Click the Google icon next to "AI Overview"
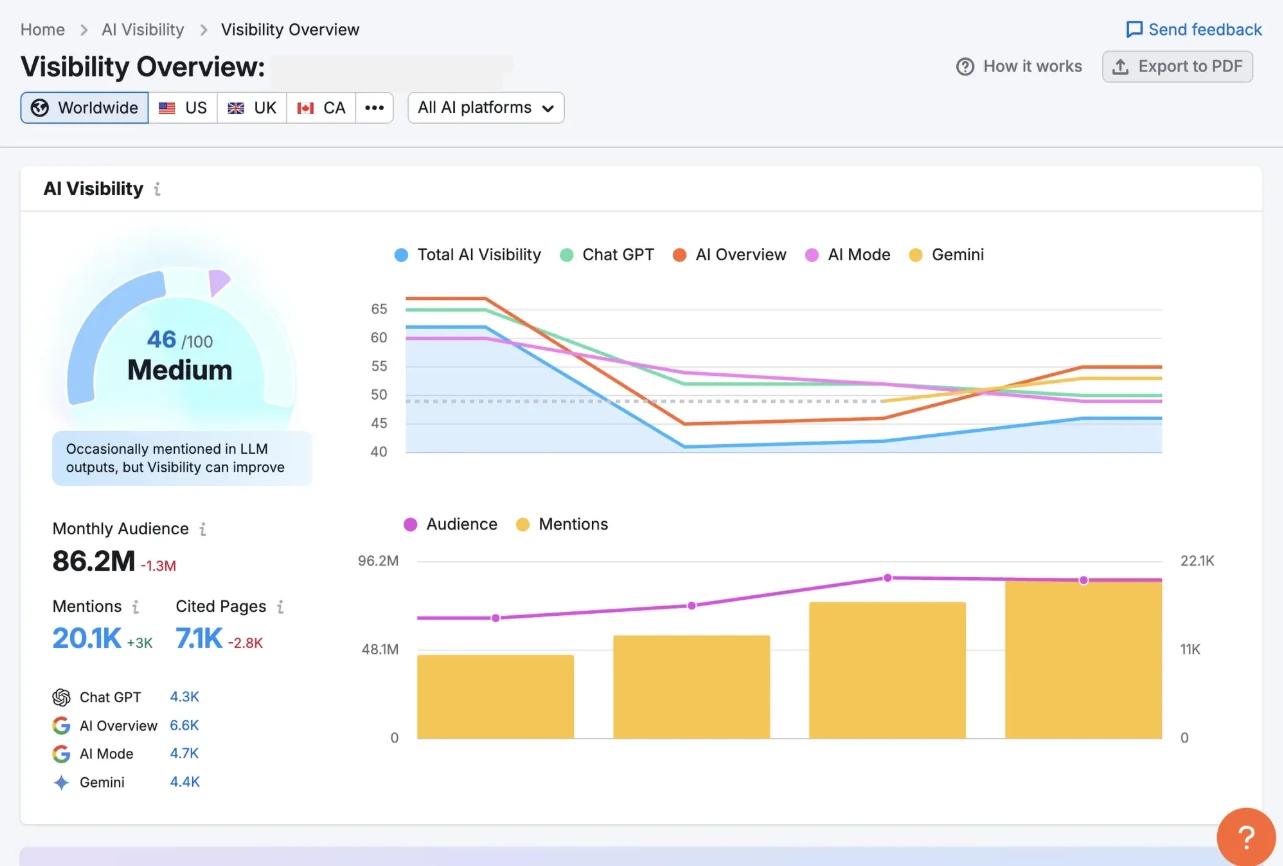The width and height of the screenshot is (1283, 866). tap(61, 725)
